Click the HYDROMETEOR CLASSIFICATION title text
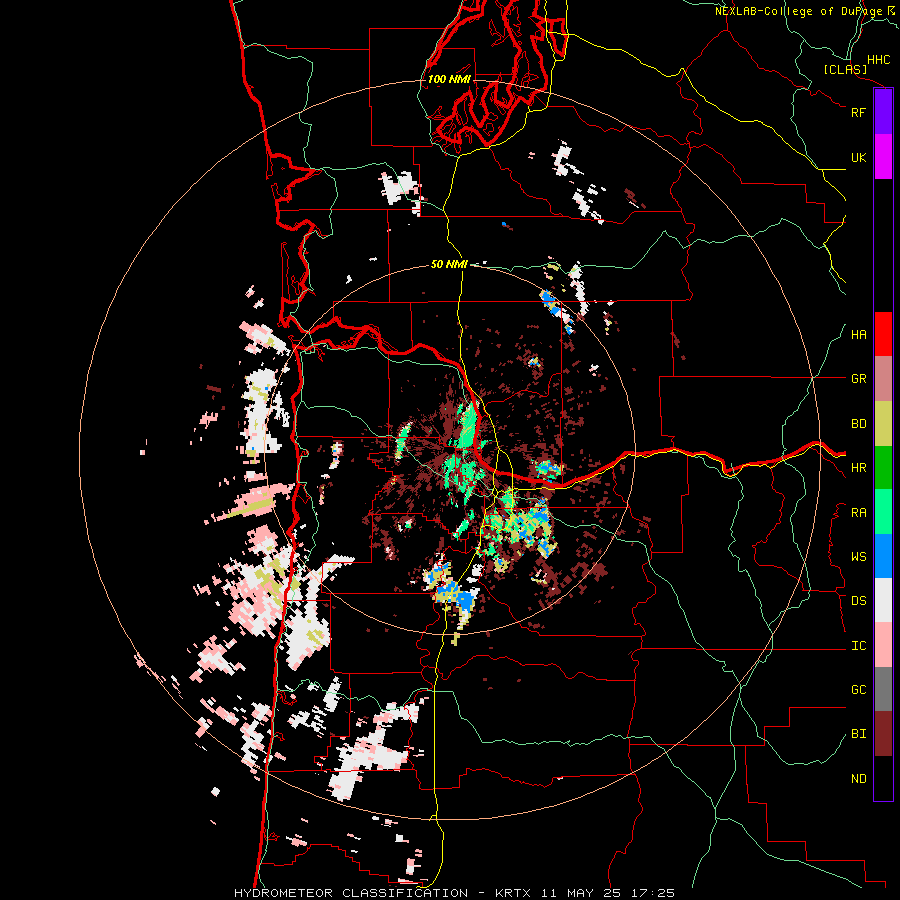This screenshot has height=900, width=900. click(x=351, y=893)
